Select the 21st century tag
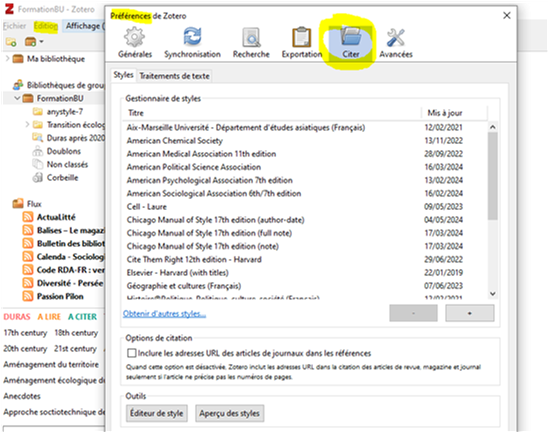Image resolution: width=548 pixels, height=432 pixels. coord(75,348)
